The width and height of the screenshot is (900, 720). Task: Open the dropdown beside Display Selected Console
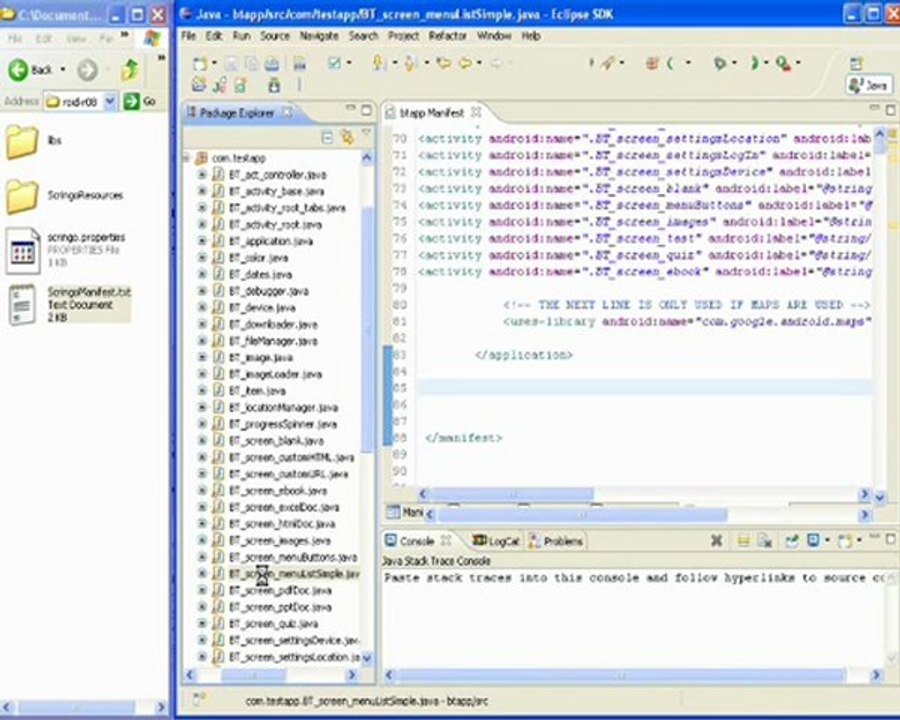(827, 540)
